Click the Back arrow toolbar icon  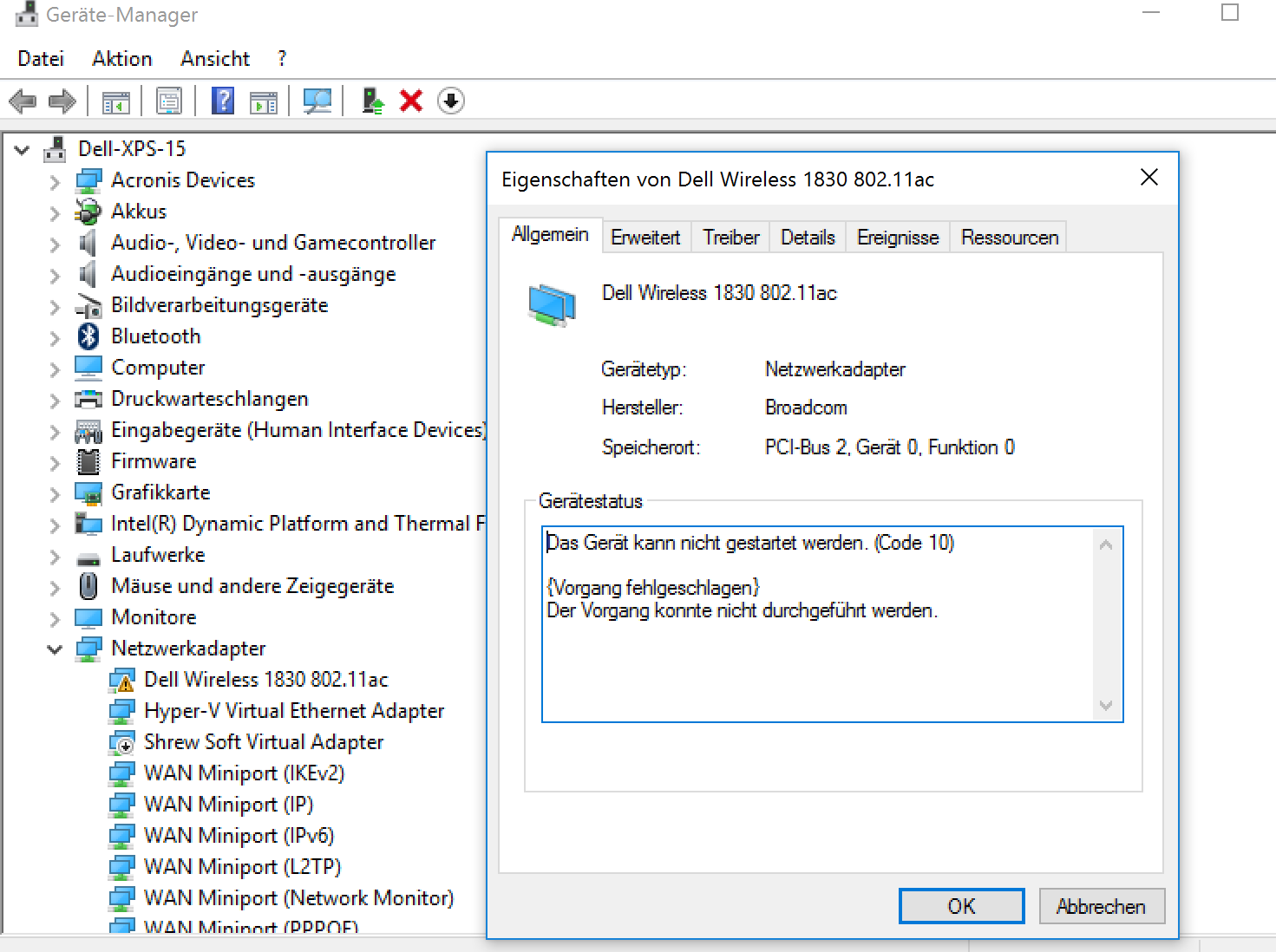[x=23, y=101]
